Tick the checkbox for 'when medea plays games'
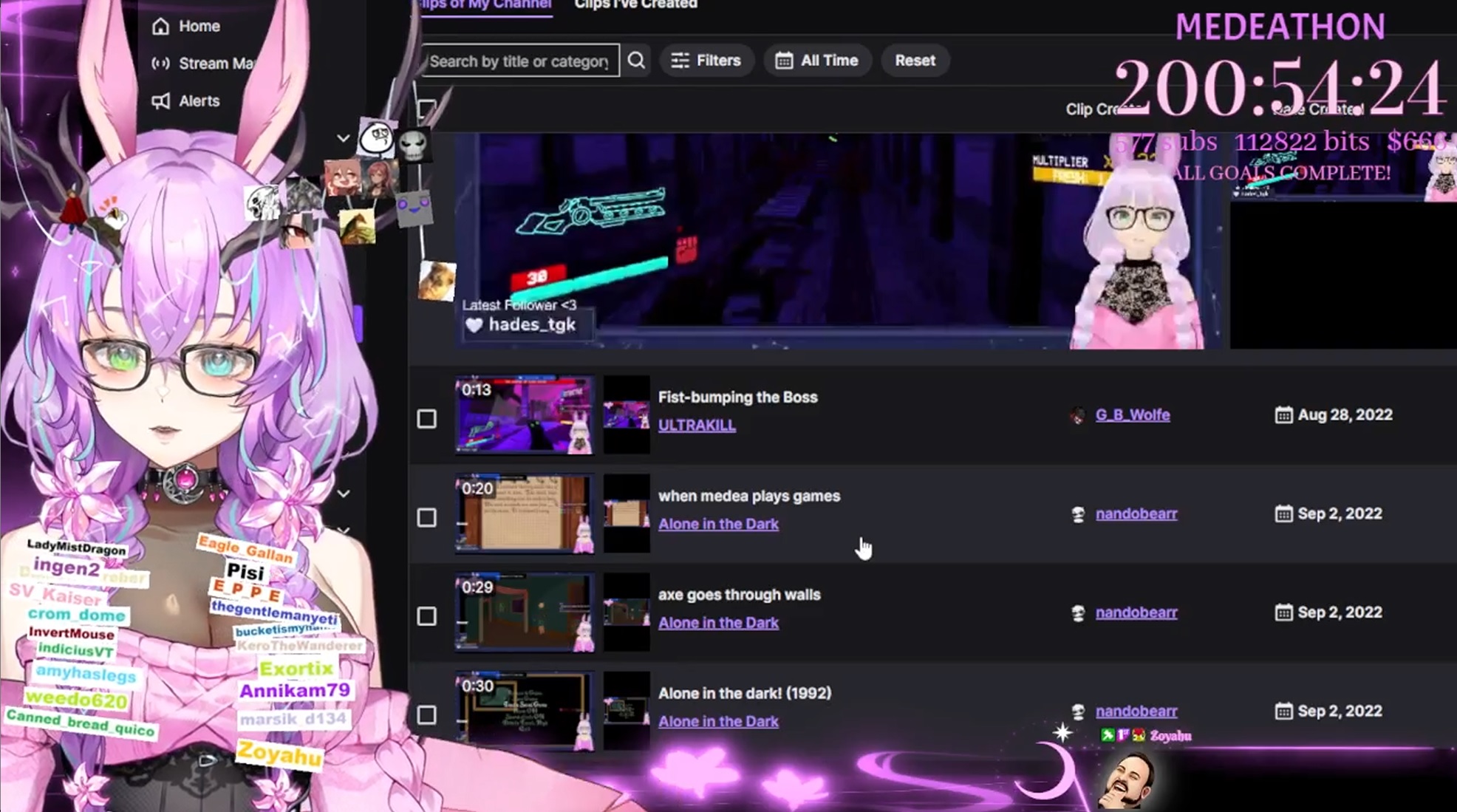This screenshot has height=812, width=1457. [x=426, y=517]
